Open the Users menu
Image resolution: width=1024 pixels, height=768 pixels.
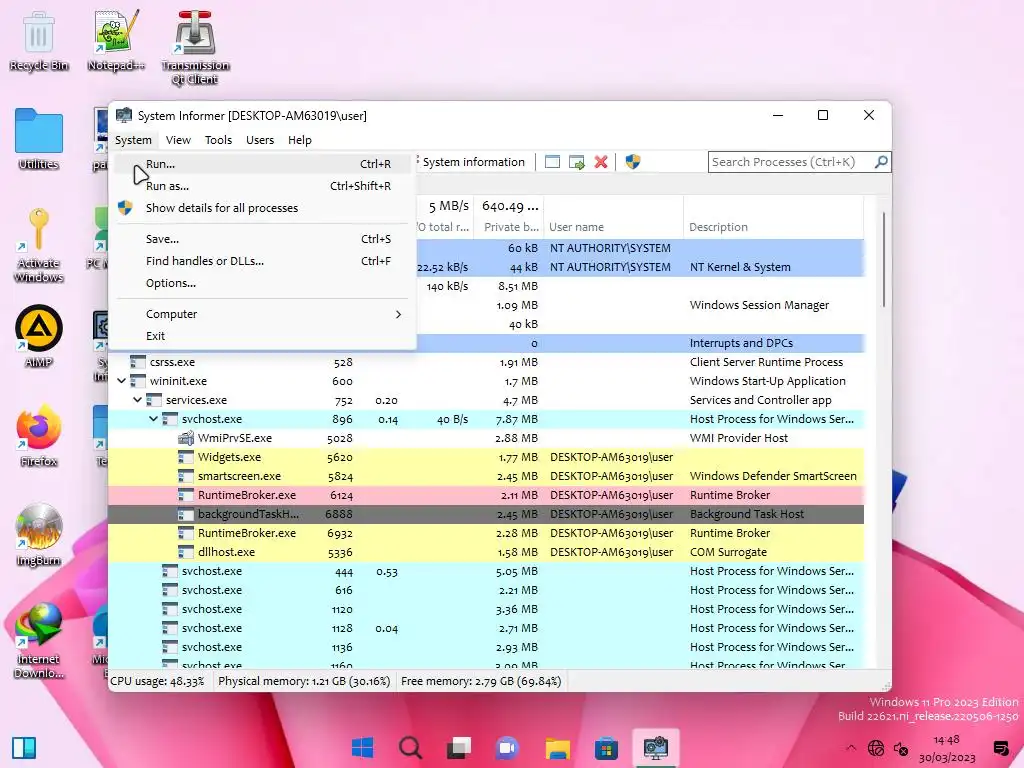pos(260,140)
